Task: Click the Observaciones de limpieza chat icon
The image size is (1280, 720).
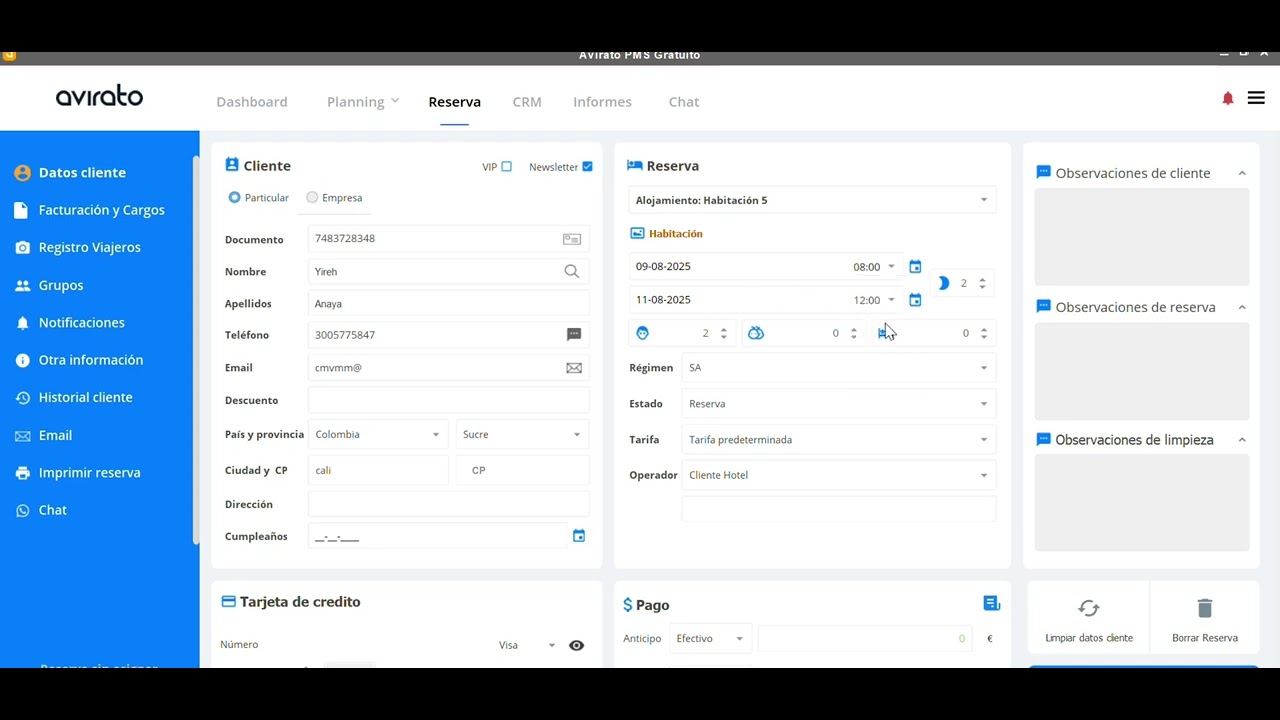Action: 1044,439
